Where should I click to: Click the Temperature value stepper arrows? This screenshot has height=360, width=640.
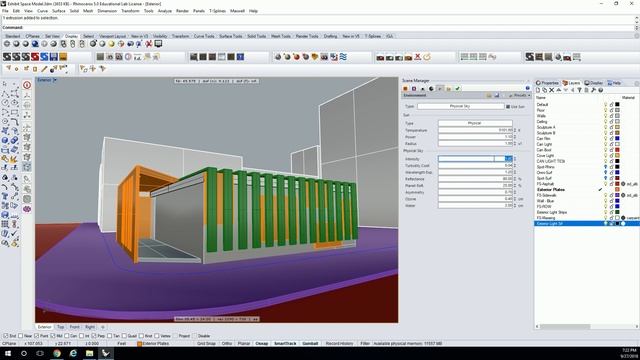point(515,130)
